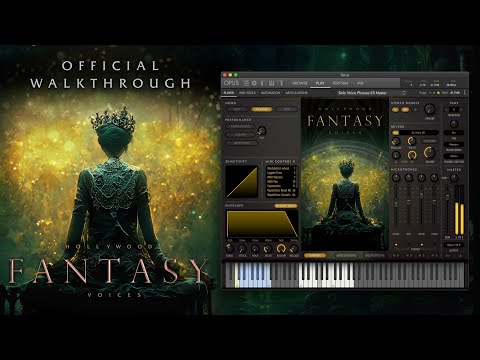Click the Sensitivity velocity curve display
The image size is (480, 360).
tap(242, 182)
